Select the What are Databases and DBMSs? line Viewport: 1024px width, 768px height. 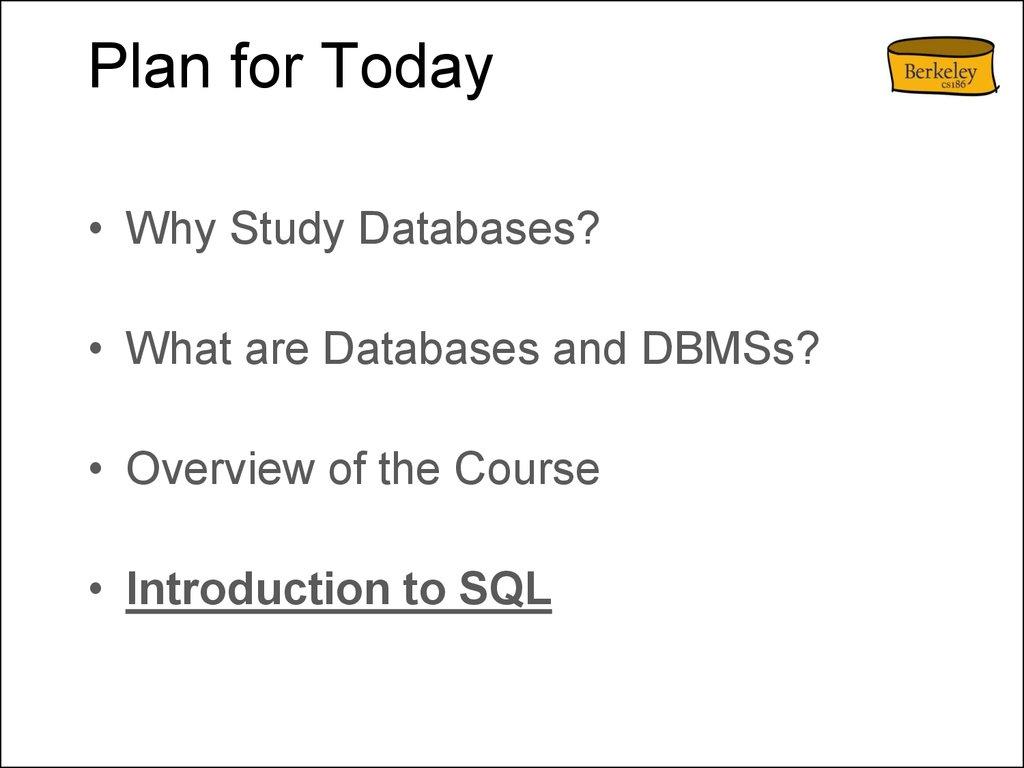point(472,349)
